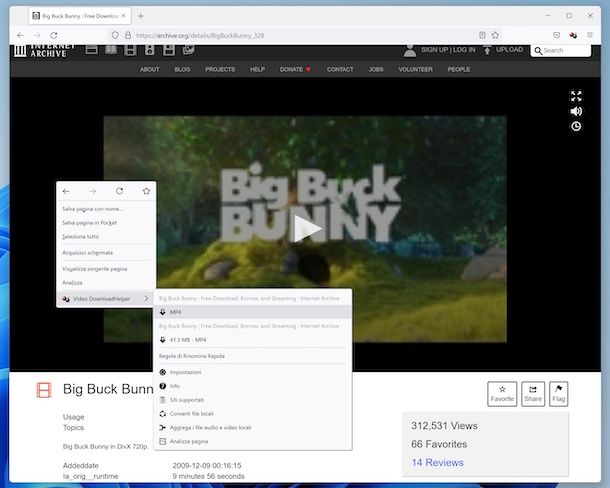Open the VOLUNTEER nav link
610x488 pixels.
(415, 69)
